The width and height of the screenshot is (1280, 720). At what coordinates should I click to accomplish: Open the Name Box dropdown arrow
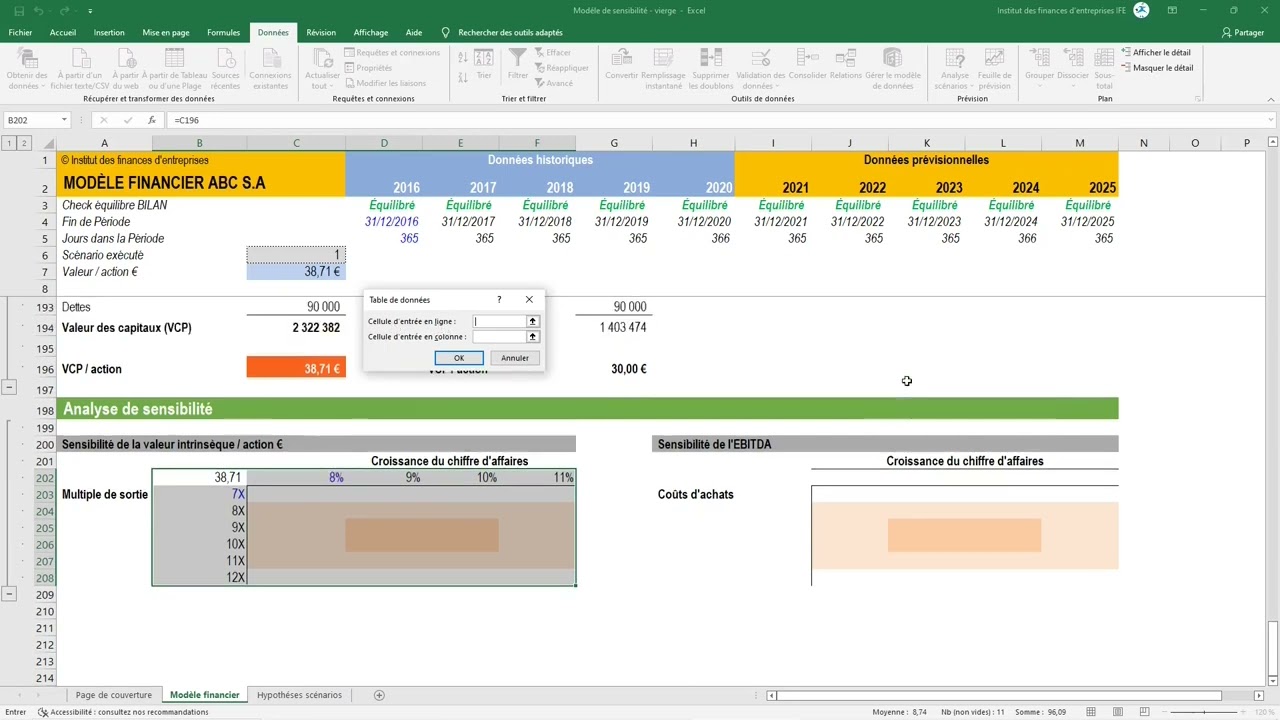(x=64, y=120)
